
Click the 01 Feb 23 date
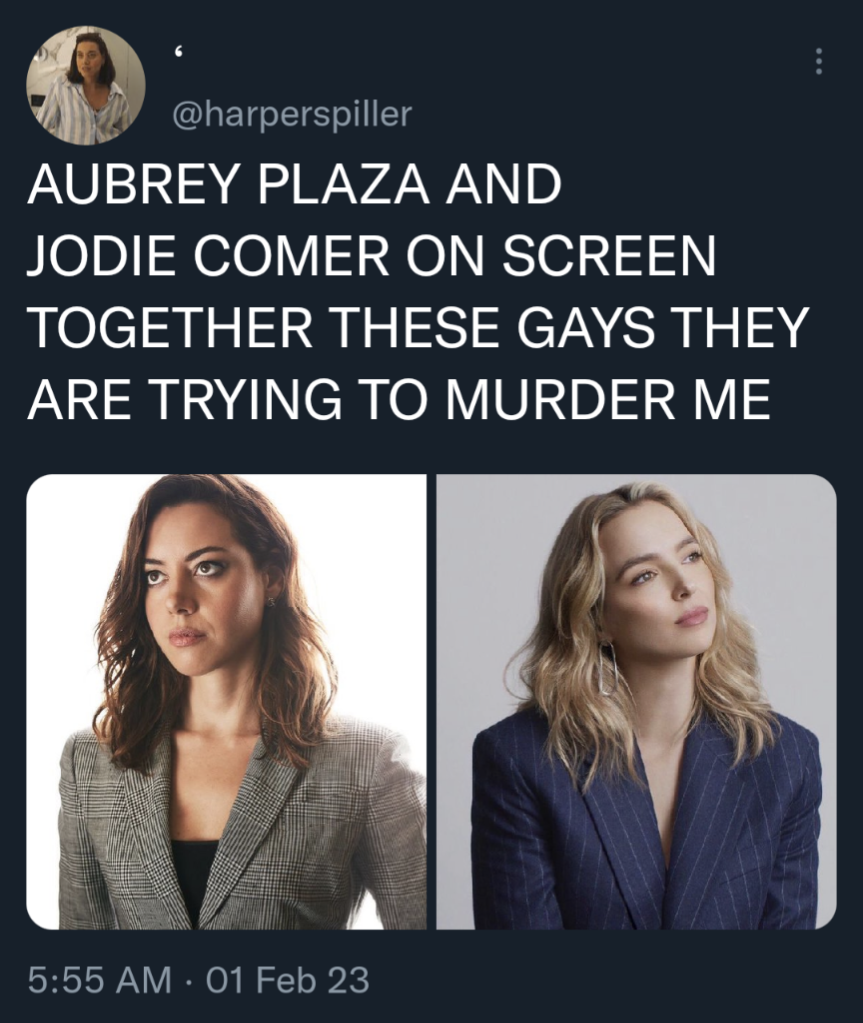(x=288, y=980)
